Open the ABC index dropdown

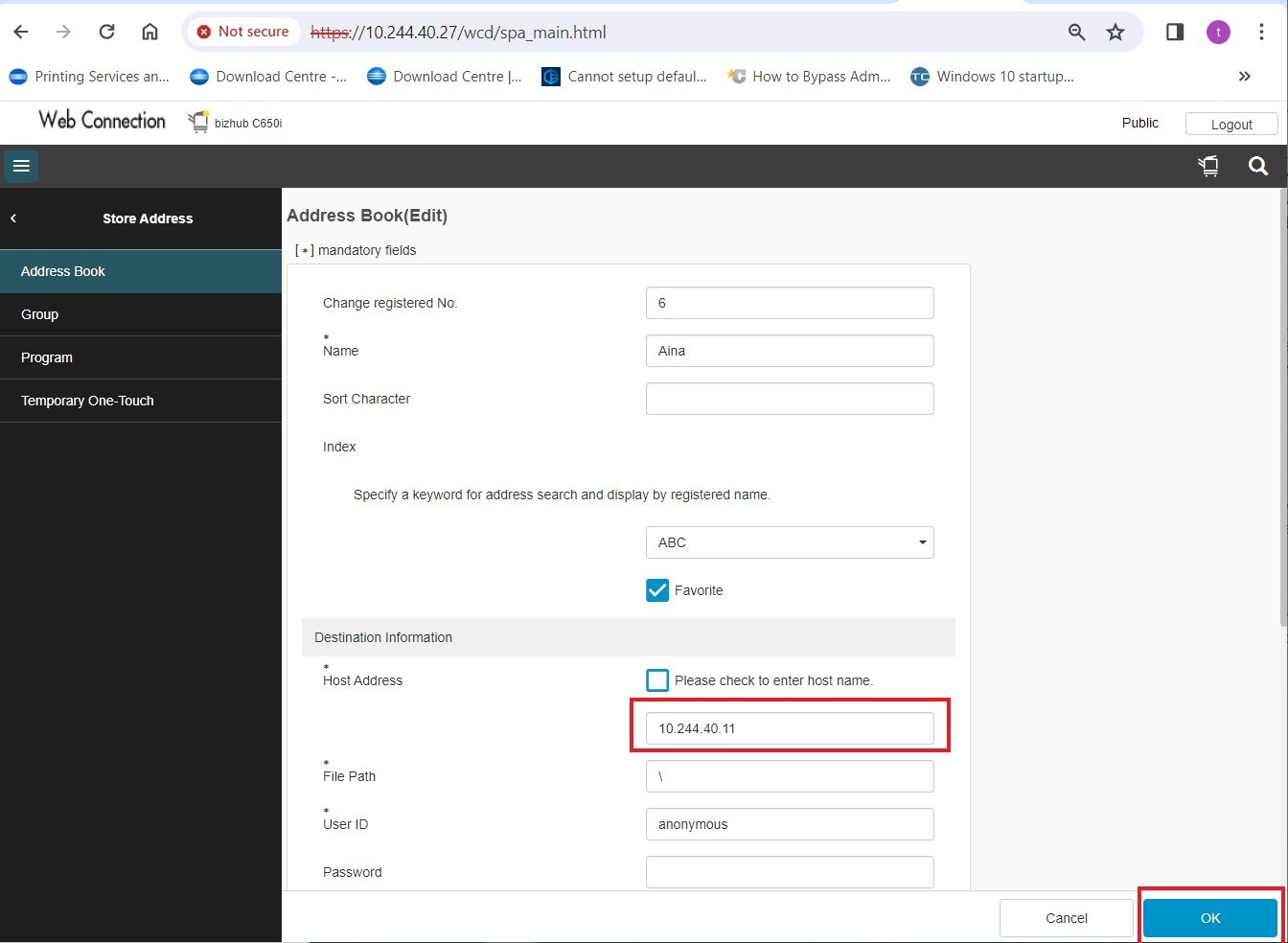point(790,542)
